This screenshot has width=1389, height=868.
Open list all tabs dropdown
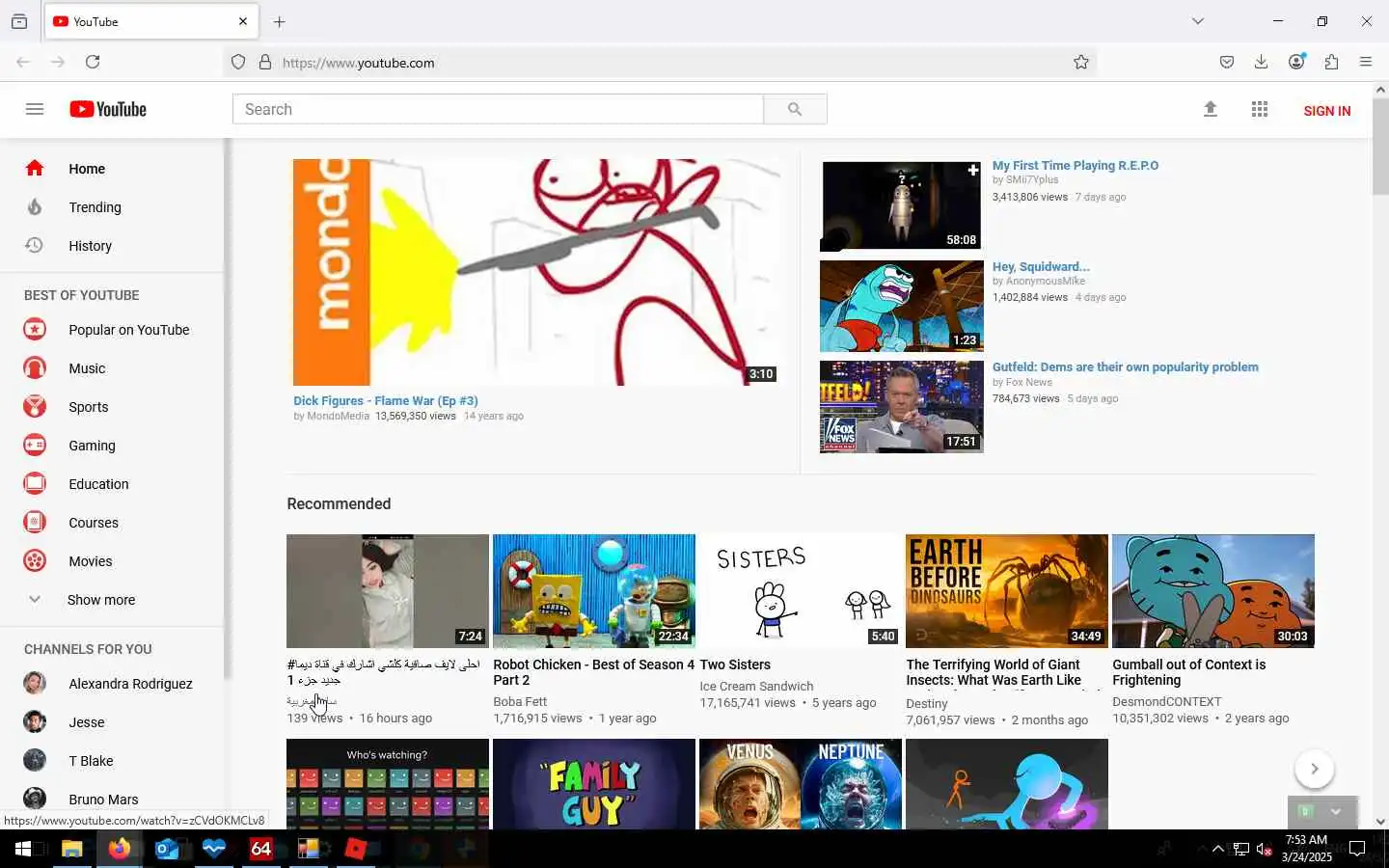tap(1198, 21)
